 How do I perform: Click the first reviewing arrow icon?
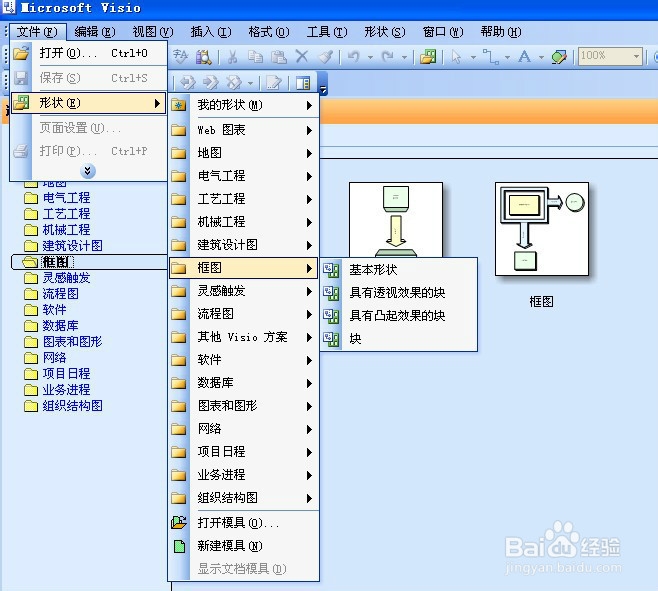coord(188,82)
